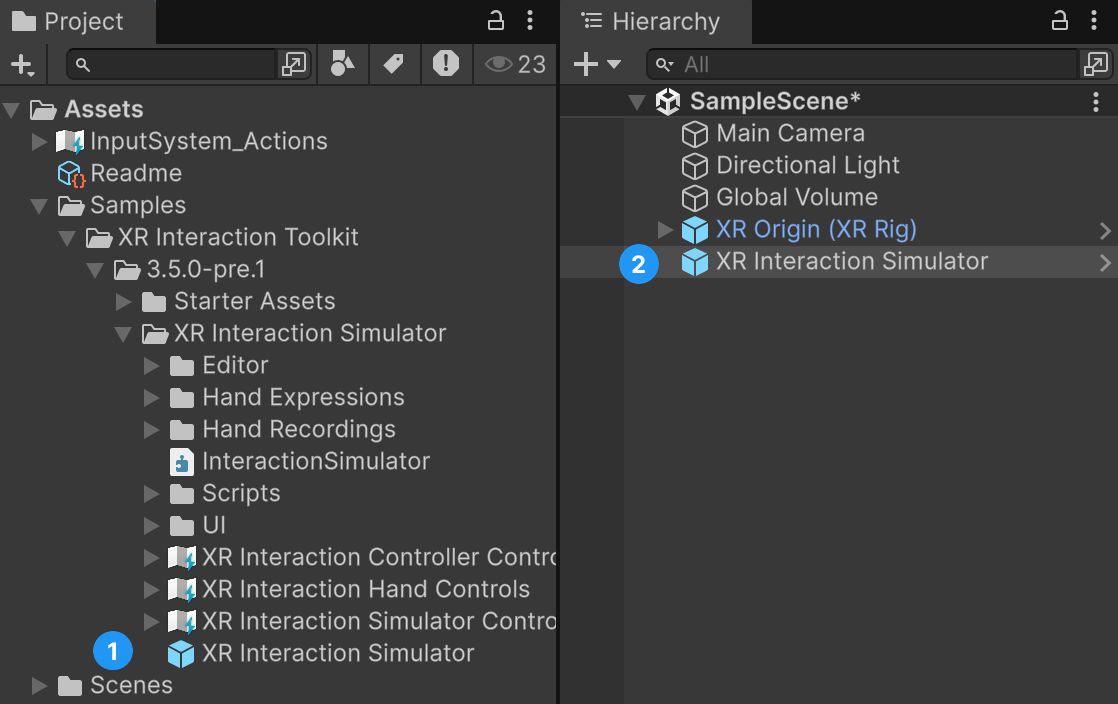Expand XR Interaction Controller Controls asset
This screenshot has width=1118, height=704.
[152, 558]
